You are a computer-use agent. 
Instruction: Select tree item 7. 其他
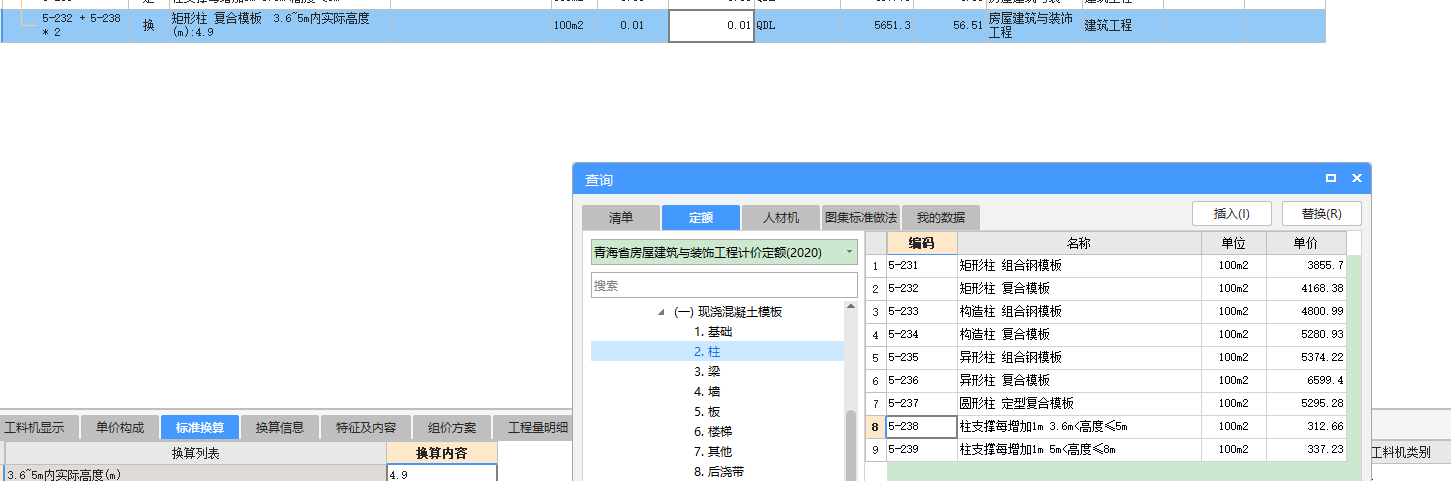point(713,452)
